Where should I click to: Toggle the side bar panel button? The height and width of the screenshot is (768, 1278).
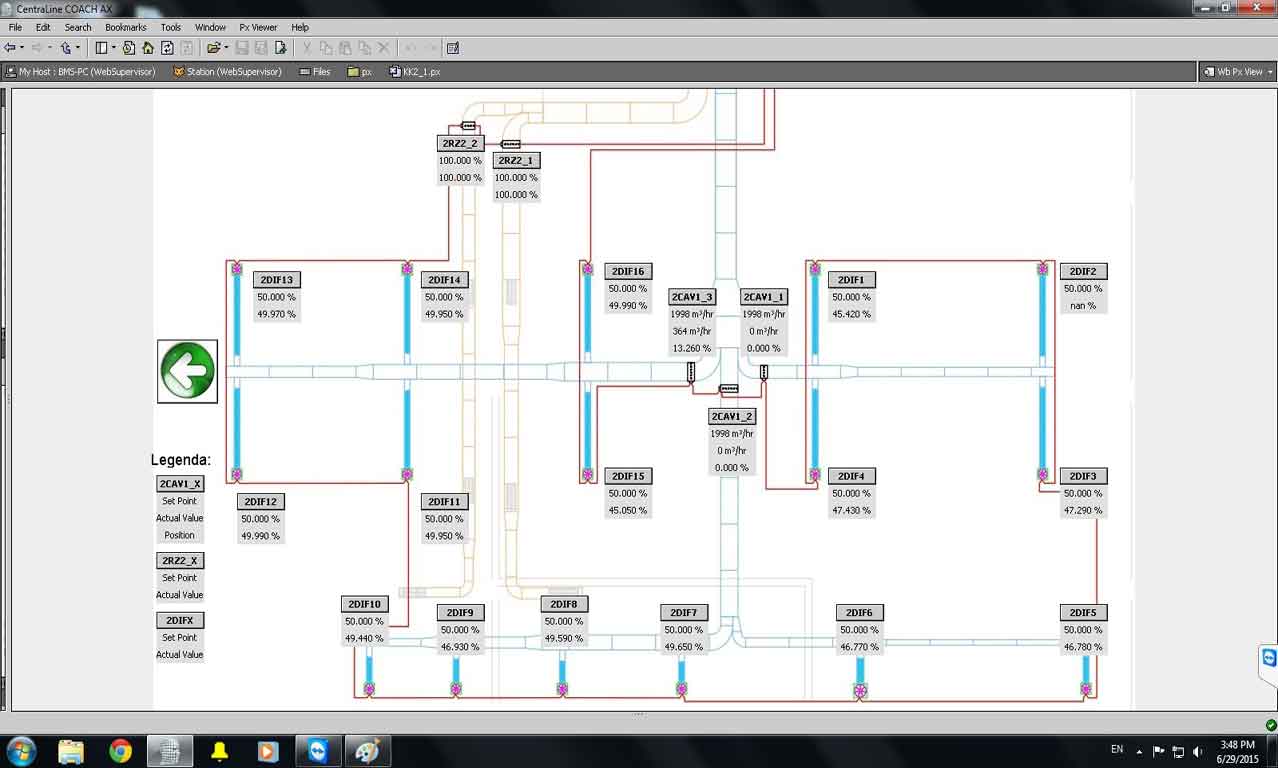point(101,47)
